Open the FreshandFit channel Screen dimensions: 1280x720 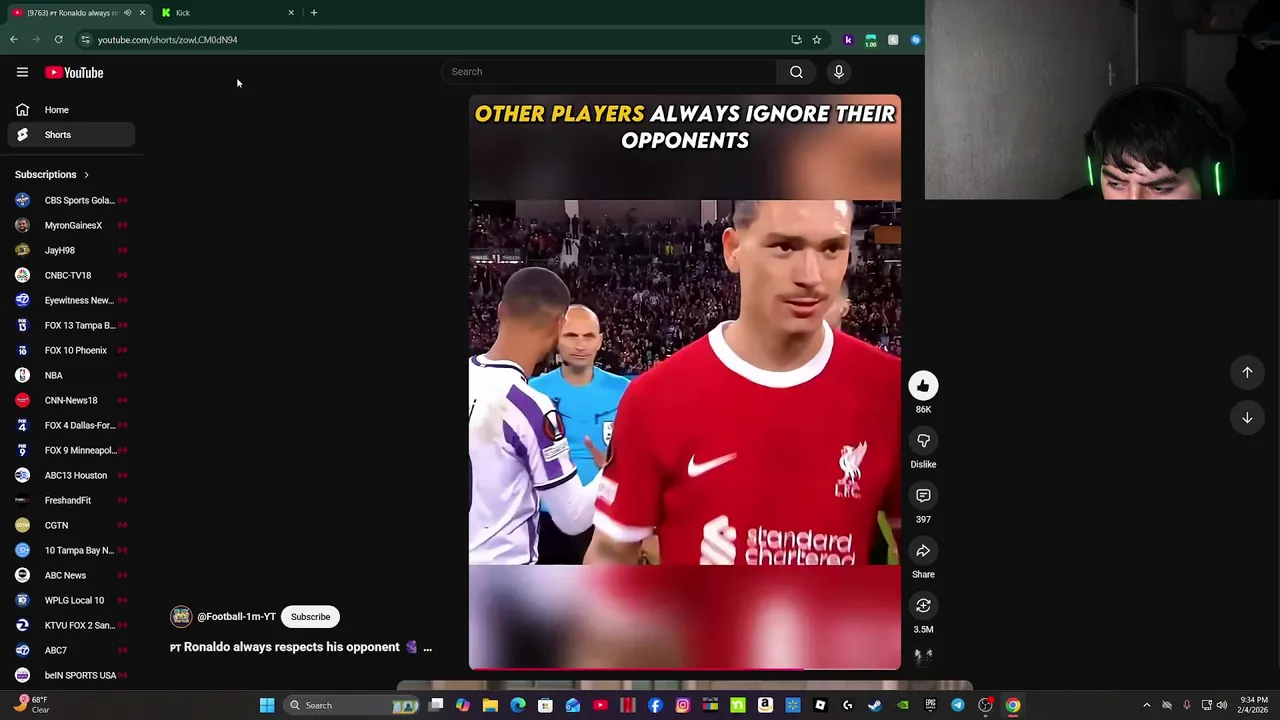point(70,500)
